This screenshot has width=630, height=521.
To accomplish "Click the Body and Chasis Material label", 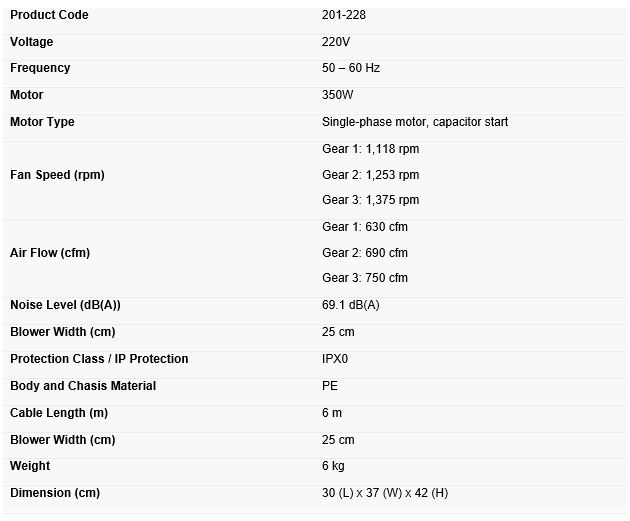I will pyautogui.click(x=83, y=386).
